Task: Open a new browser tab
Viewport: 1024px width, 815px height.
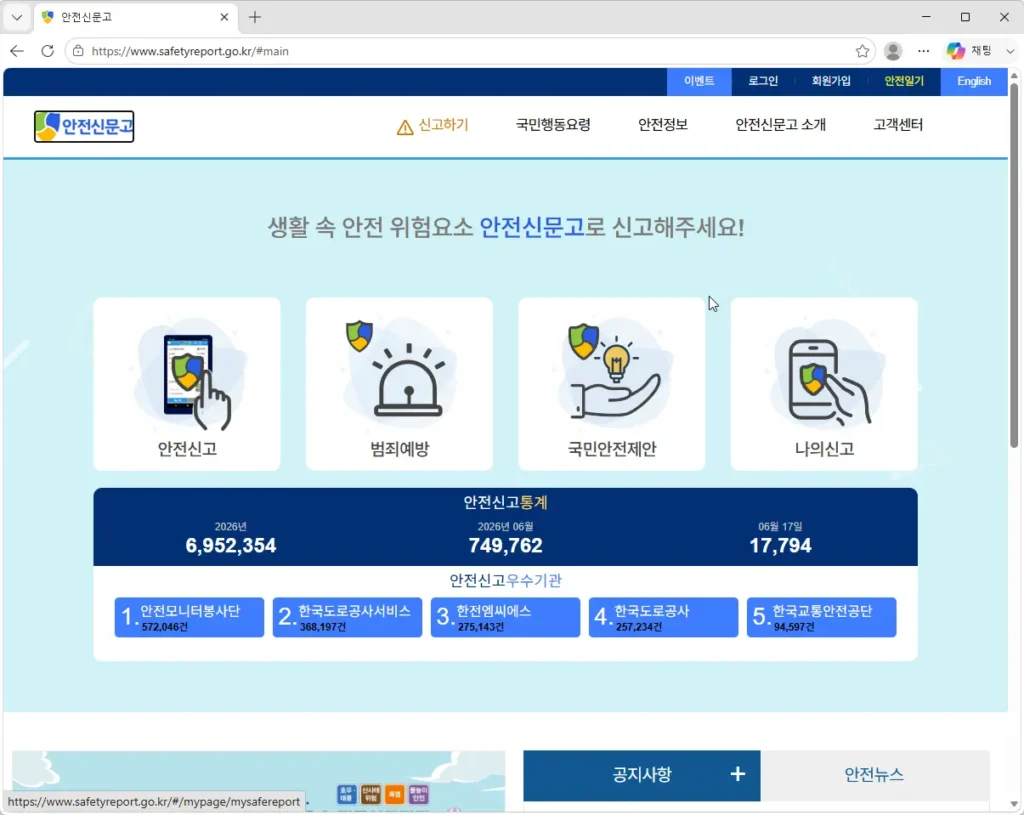Action: 255,17
